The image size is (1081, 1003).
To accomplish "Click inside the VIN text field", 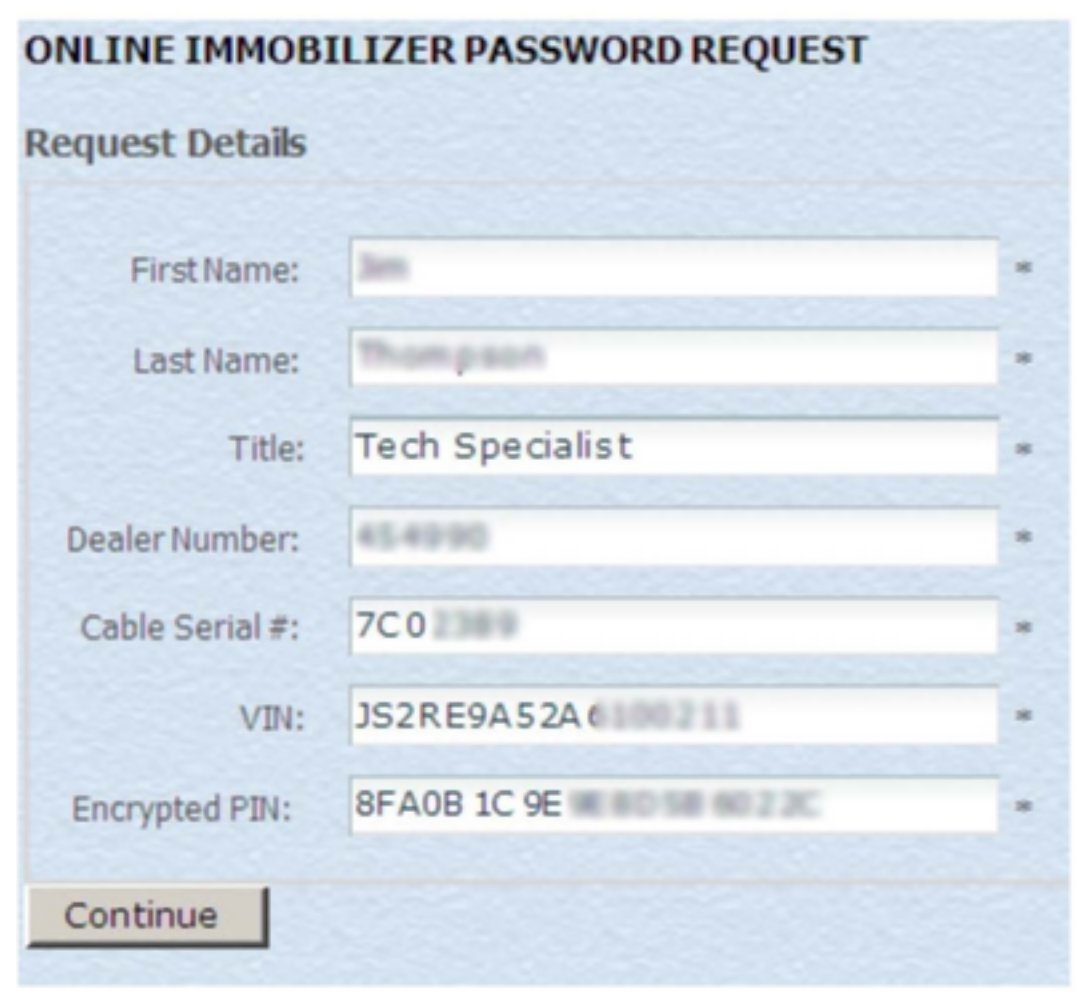I will (x=673, y=716).
